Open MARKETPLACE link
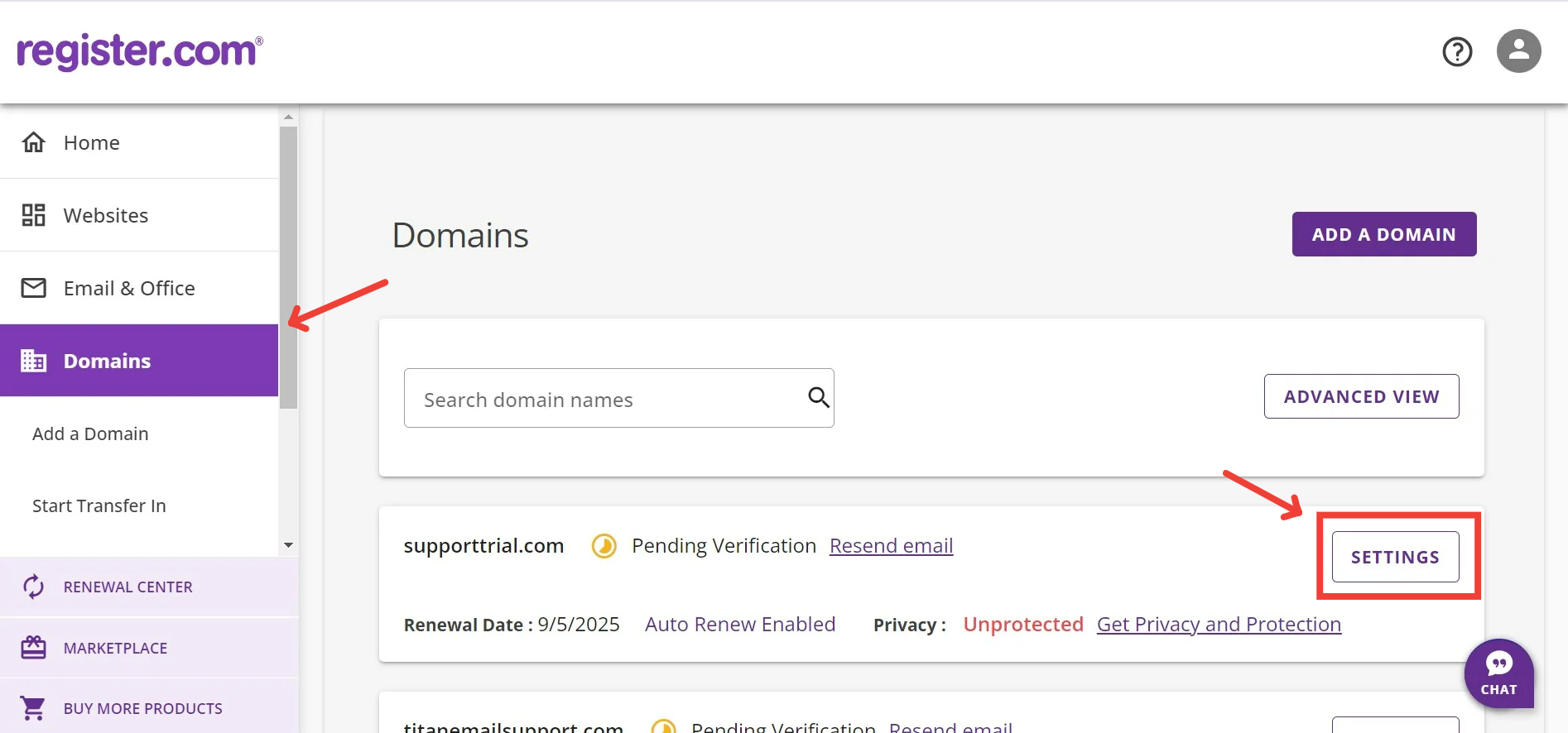 point(149,648)
